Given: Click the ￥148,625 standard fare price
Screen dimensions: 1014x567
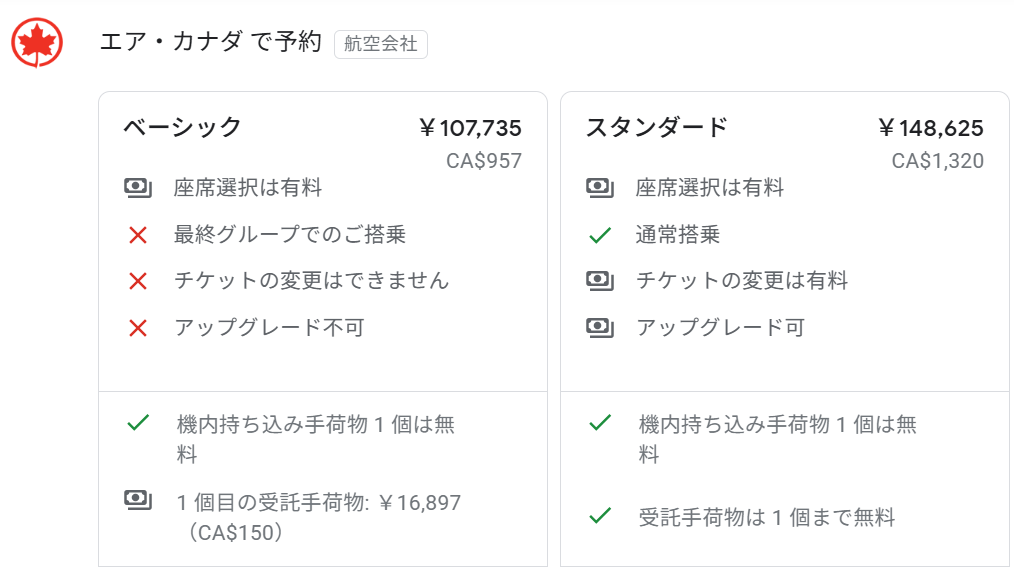Looking at the screenshot, I should 931,128.
